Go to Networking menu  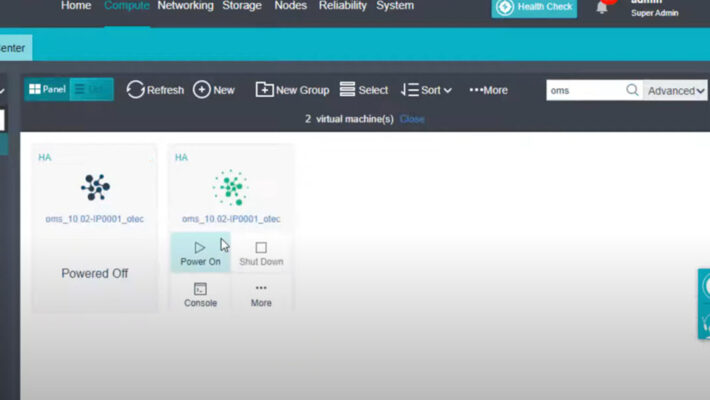pos(185,6)
